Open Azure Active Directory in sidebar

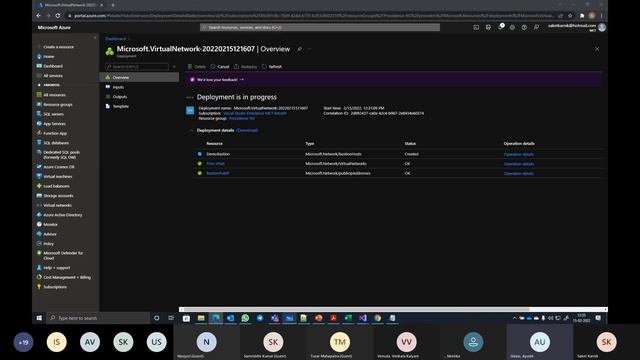click(x=60, y=215)
